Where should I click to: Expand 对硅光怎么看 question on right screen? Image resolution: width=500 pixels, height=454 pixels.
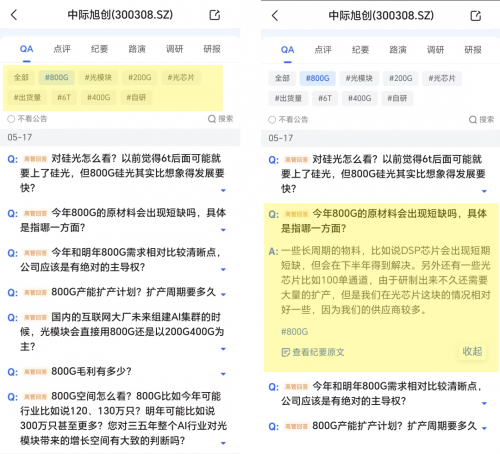tap(484, 191)
